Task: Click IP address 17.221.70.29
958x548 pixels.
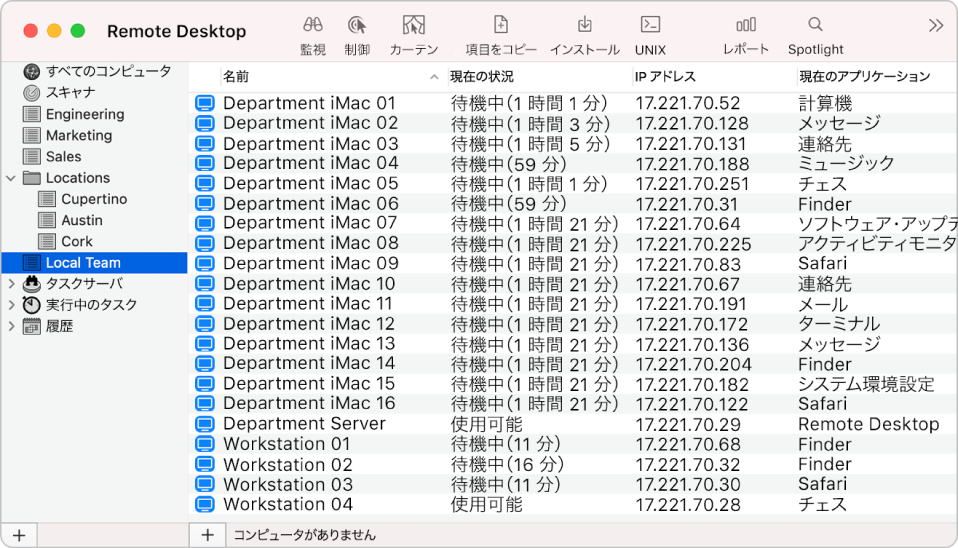Action: (688, 425)
